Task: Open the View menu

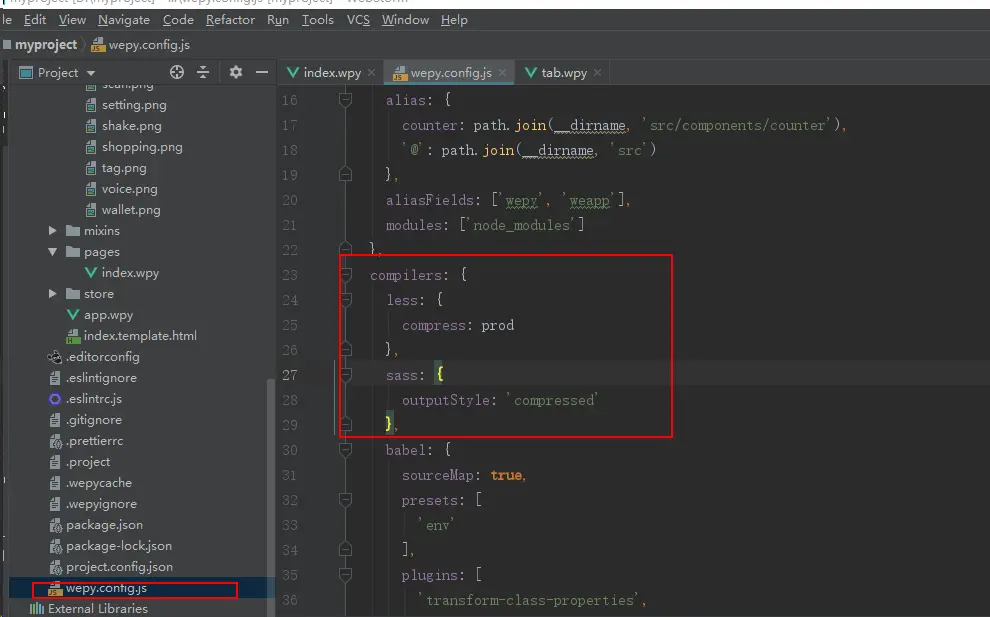Action: click(x=72, y=20)
